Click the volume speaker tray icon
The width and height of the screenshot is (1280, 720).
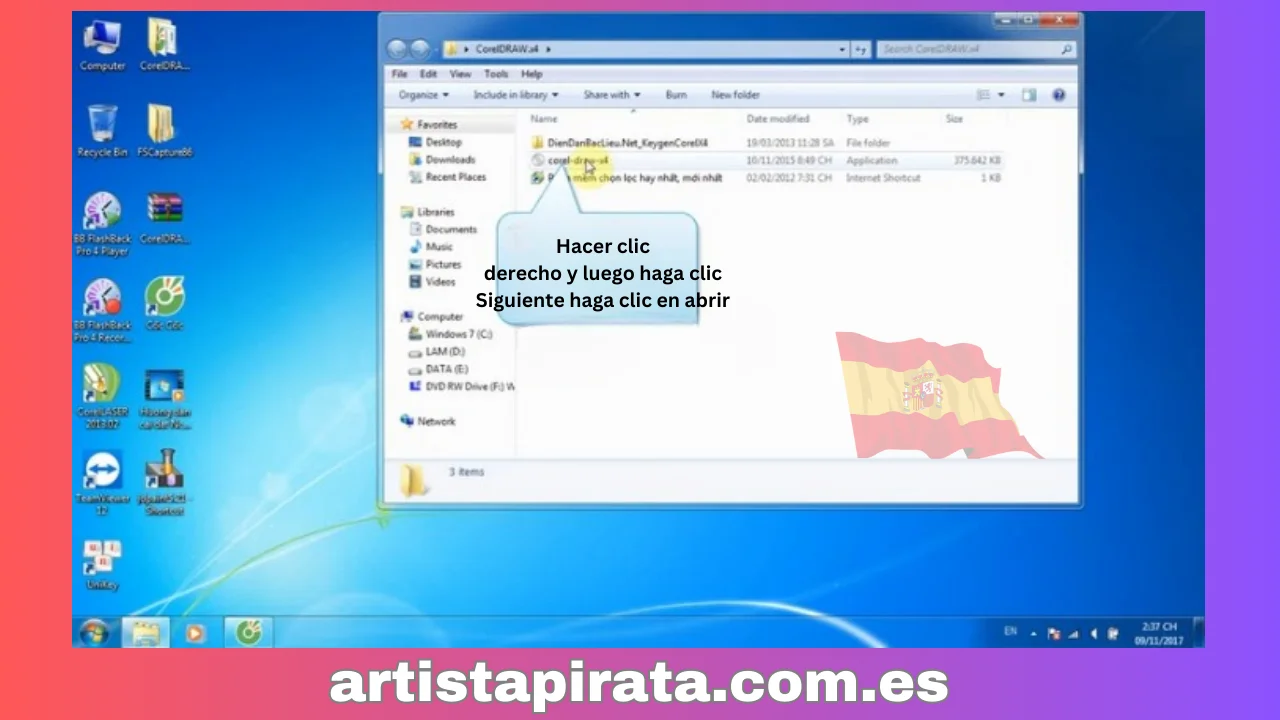tap(1094, 633)
